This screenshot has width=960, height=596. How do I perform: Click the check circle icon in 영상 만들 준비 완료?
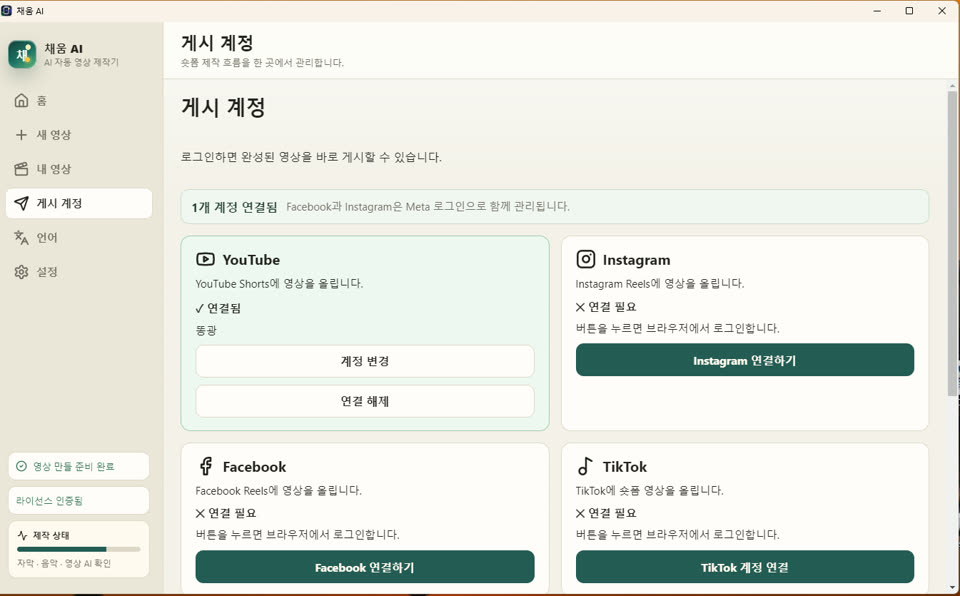[x=21, y=466]
